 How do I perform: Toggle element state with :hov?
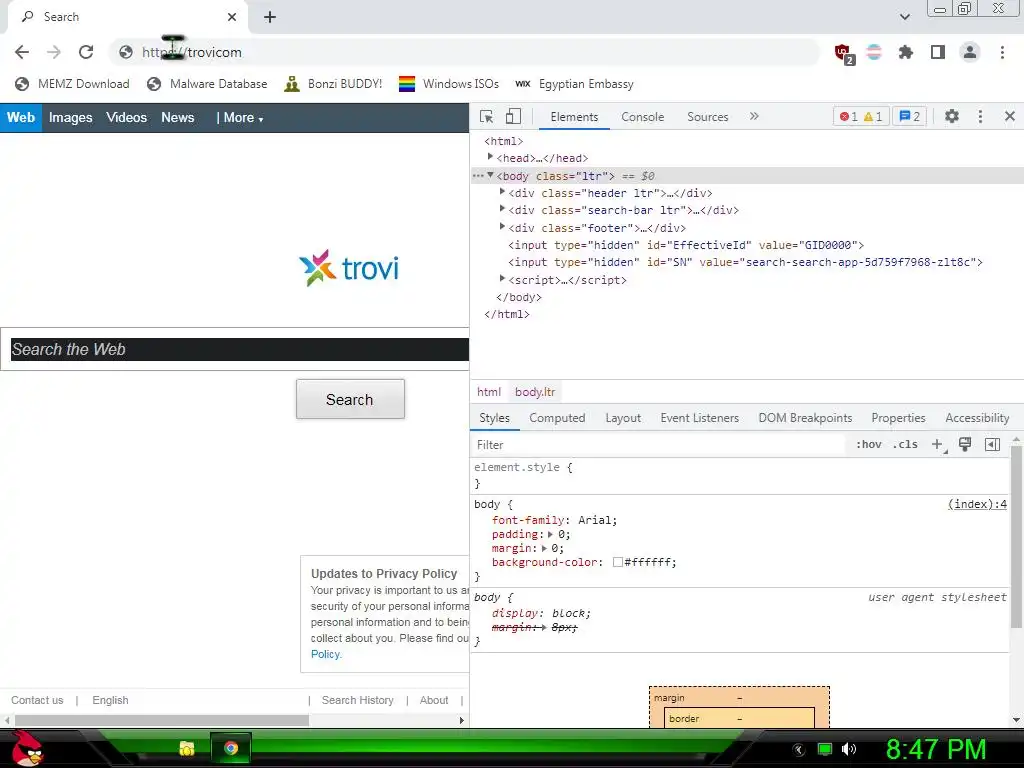click(869, 445)
